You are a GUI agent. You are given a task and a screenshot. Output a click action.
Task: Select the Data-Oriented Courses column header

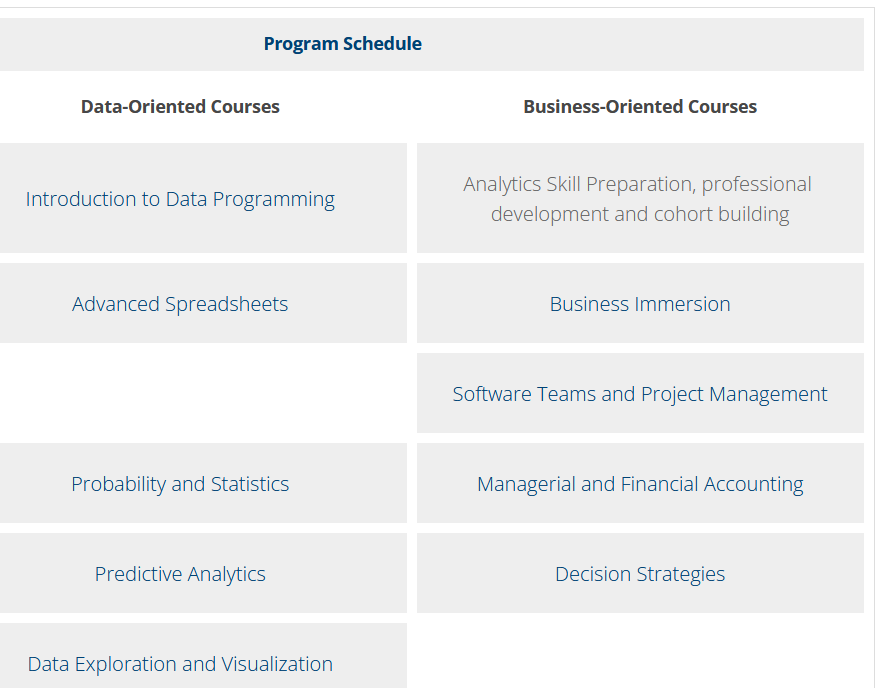pos(180,107)
